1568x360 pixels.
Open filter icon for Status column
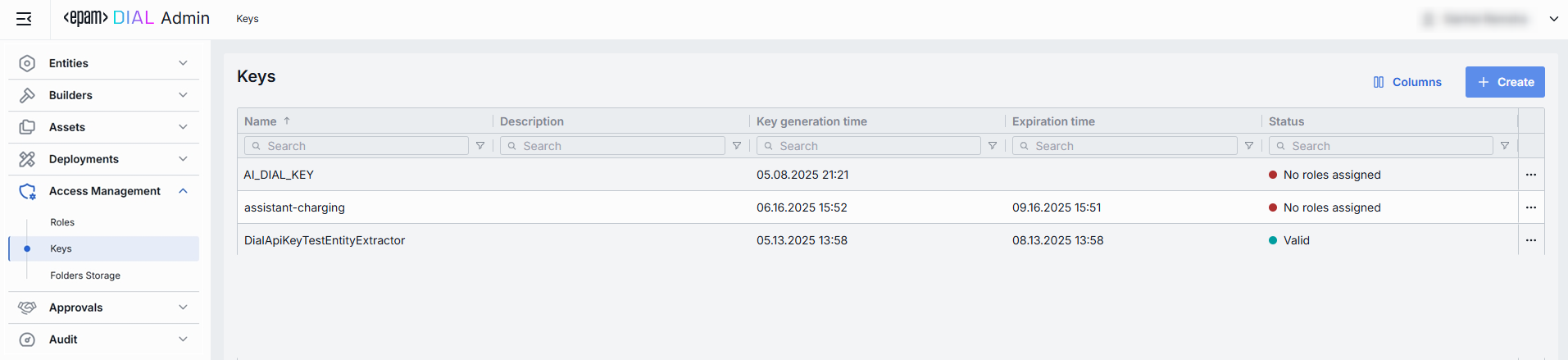coord(1505,146)
